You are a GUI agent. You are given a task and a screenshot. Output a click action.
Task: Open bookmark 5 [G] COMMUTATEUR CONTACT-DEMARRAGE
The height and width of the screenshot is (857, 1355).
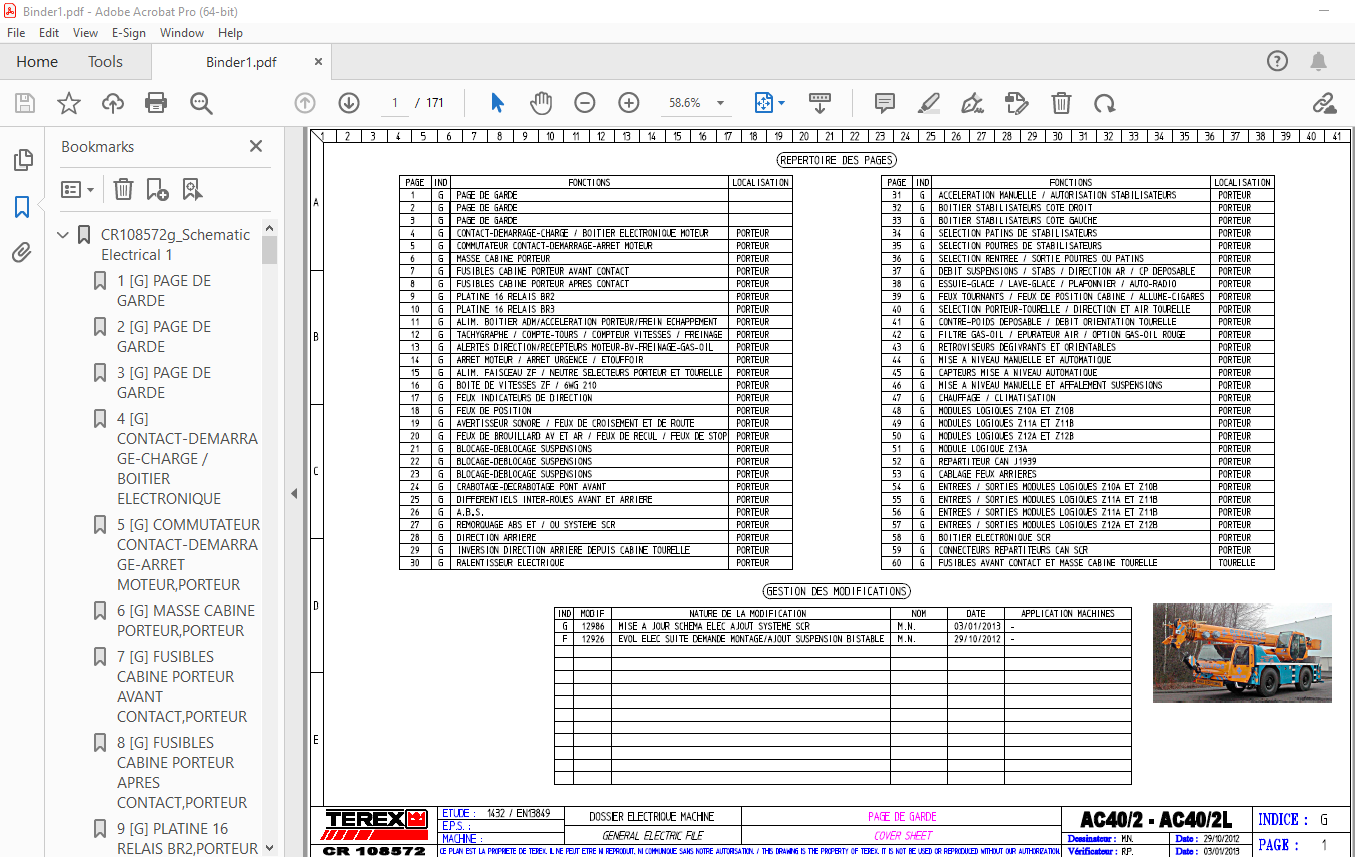[x=188, y=555]
